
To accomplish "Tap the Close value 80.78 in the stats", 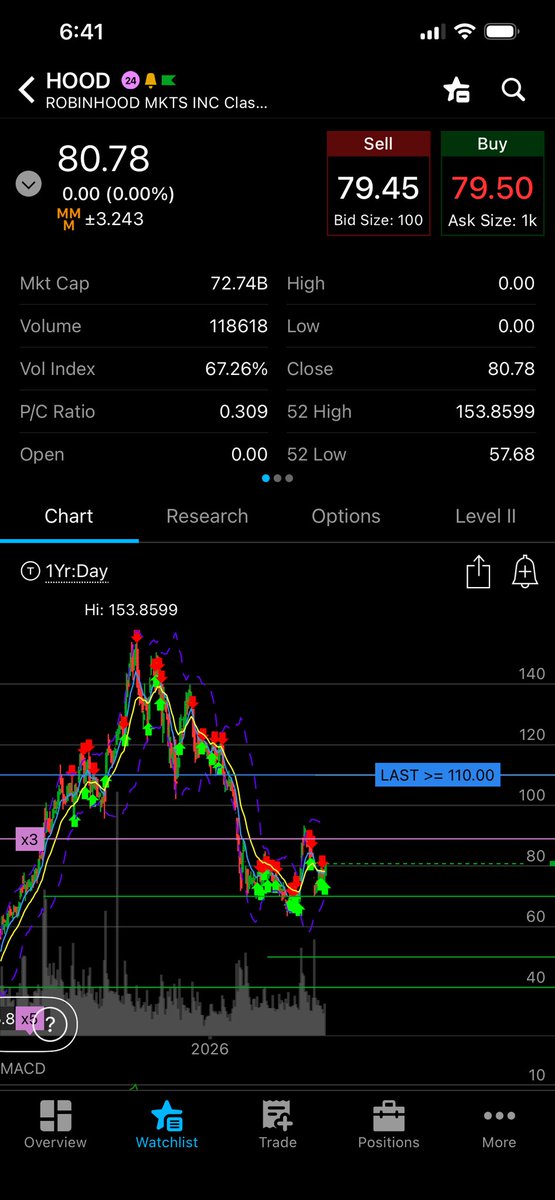I will pos(510,369).
